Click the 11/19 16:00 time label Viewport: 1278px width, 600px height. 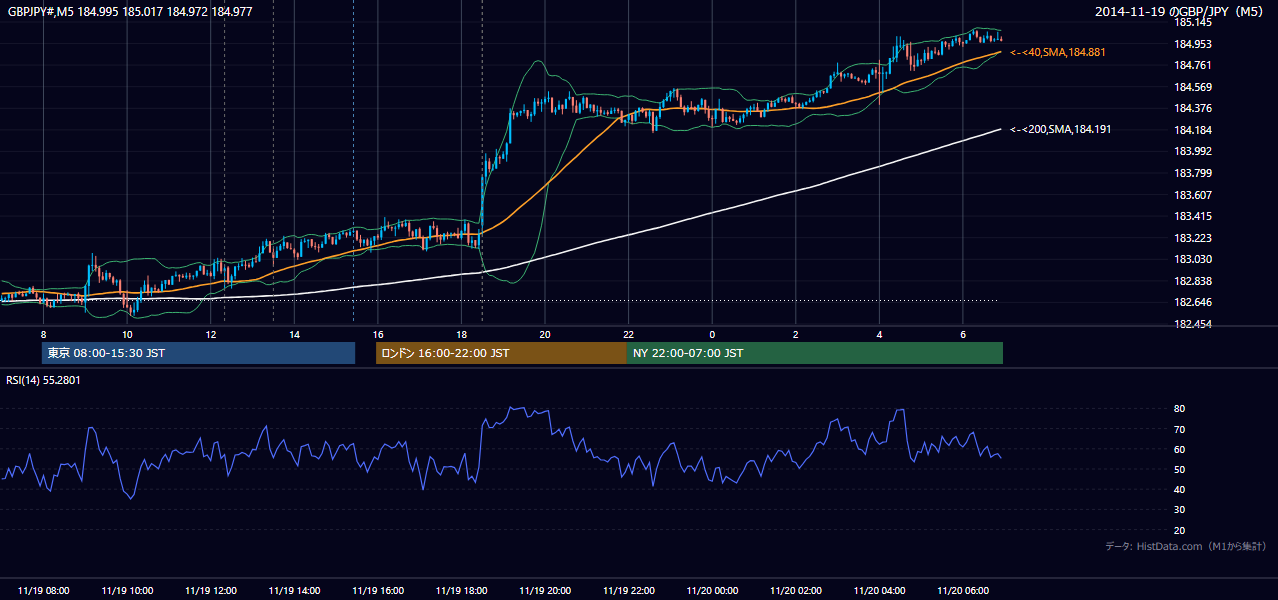tap(378, 591)
